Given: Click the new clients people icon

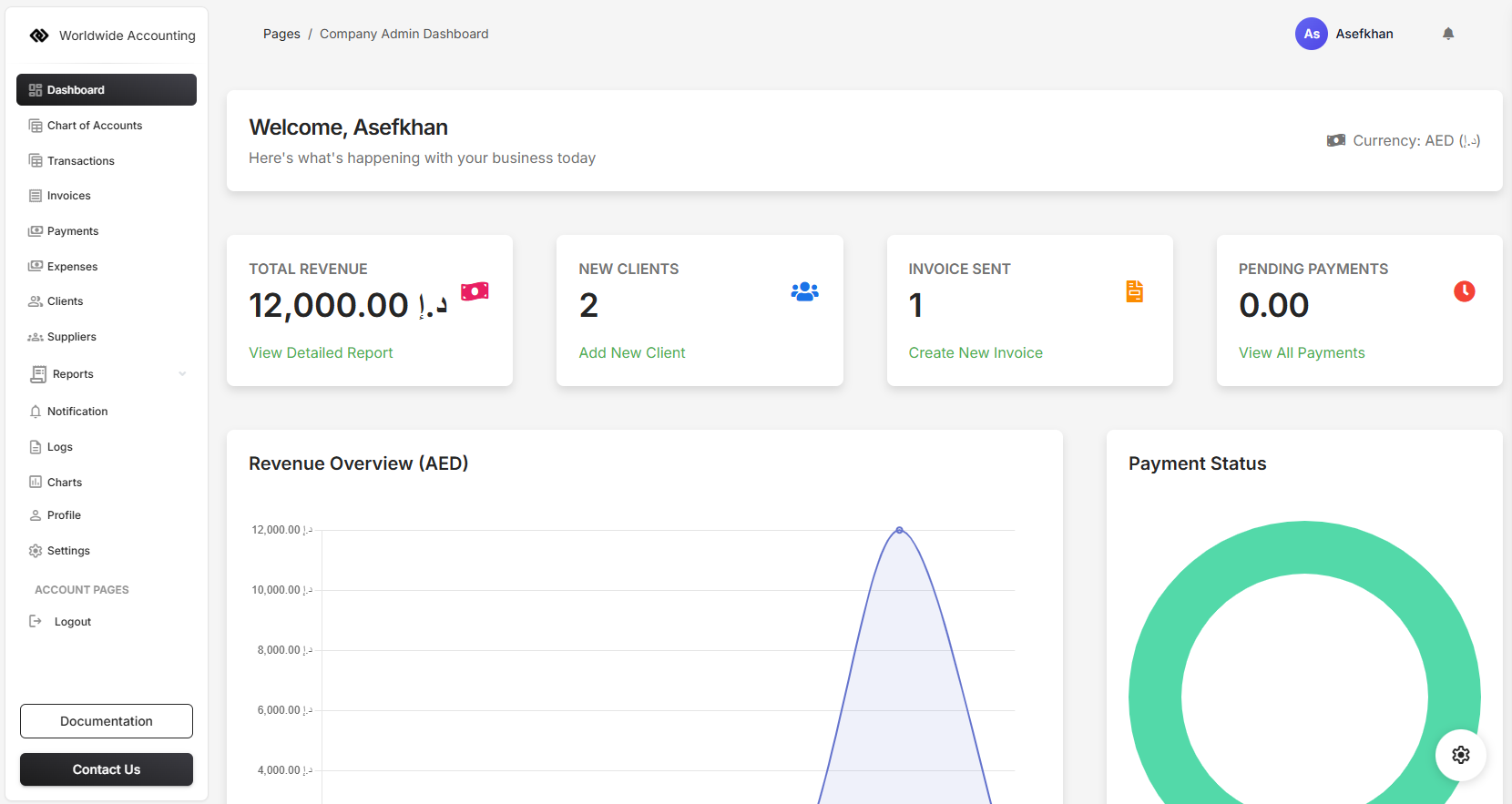Looking at the screenshot, I should pos(804,291).
